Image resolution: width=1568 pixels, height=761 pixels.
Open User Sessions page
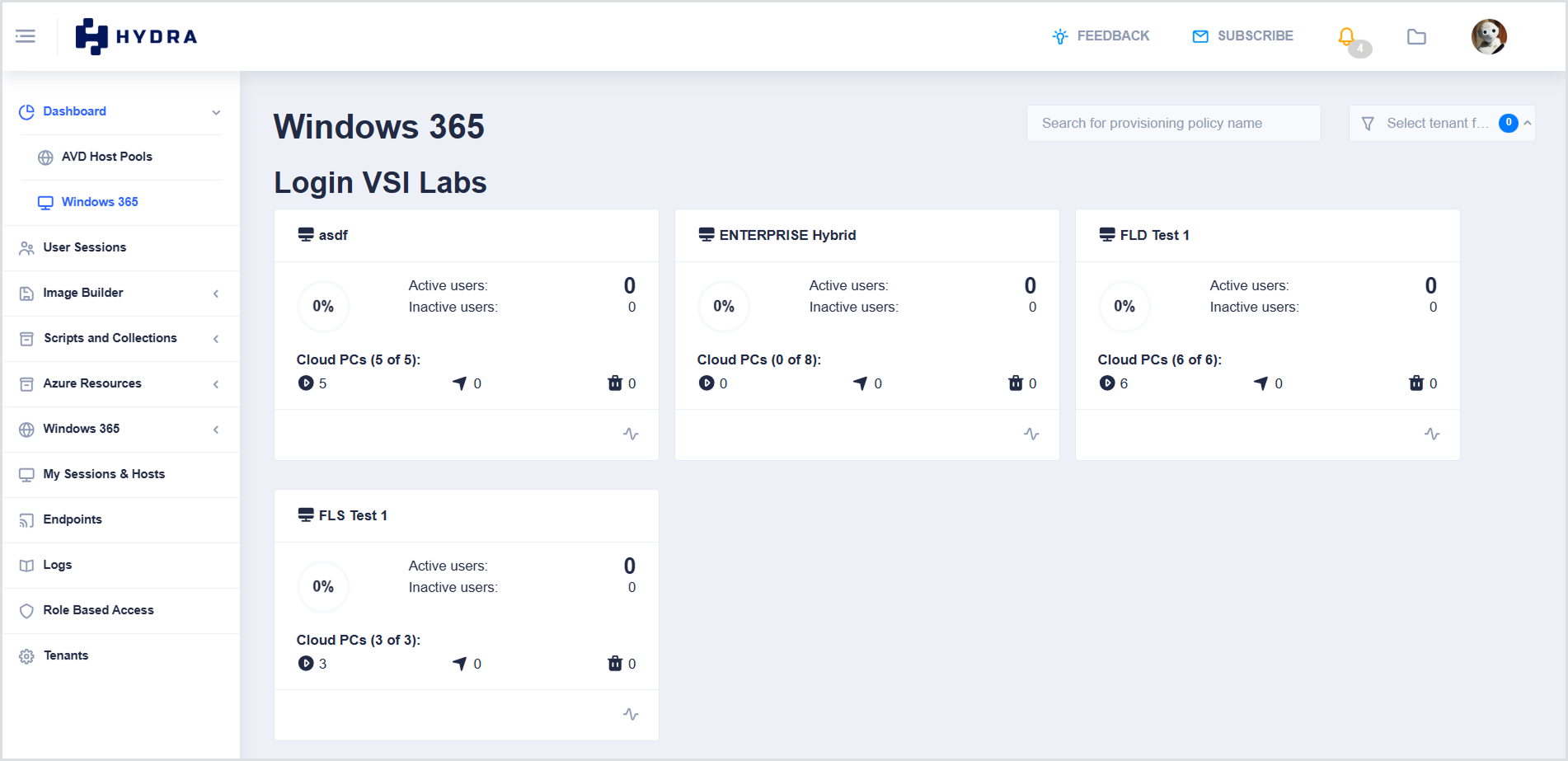85,247
